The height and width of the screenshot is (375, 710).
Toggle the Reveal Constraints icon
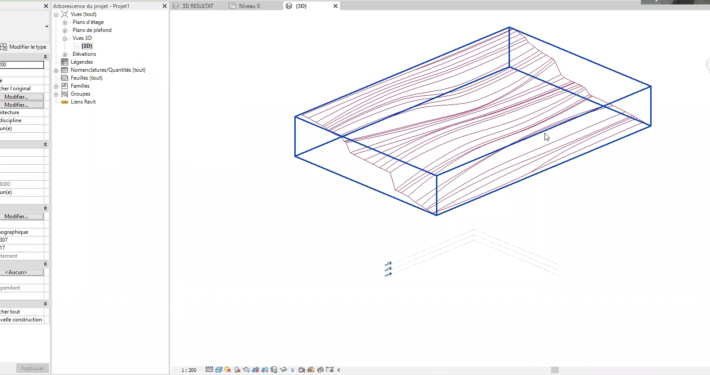click(329, 370)
